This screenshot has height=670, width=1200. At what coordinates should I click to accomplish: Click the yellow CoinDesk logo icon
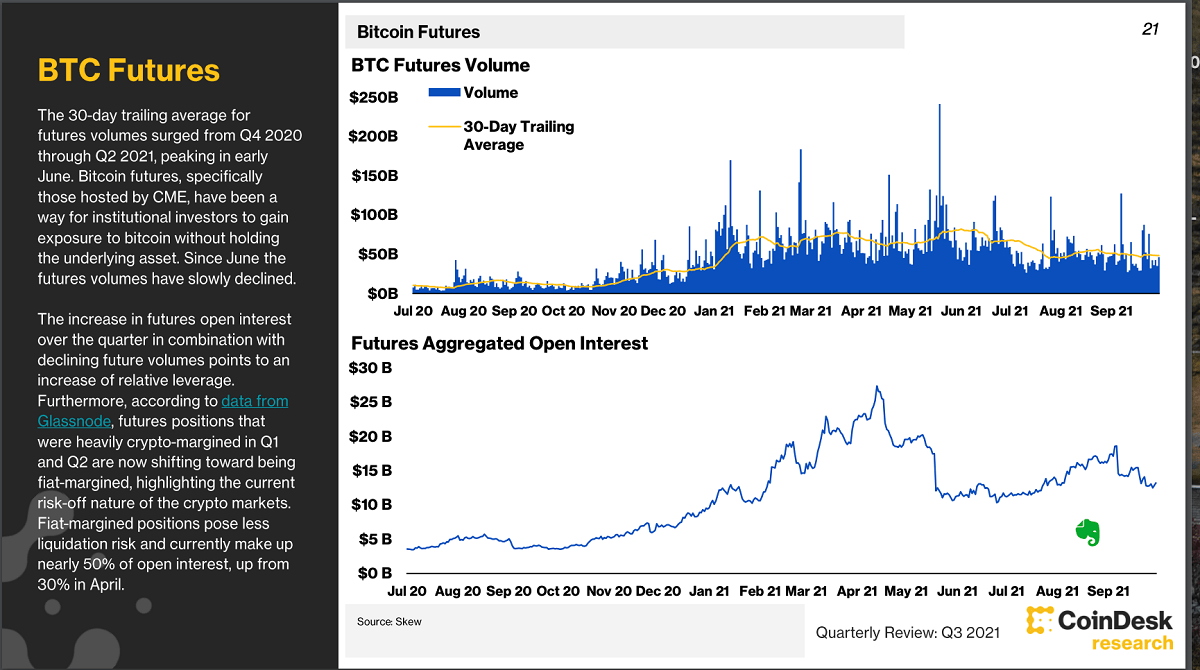[x=1041, y=621]
